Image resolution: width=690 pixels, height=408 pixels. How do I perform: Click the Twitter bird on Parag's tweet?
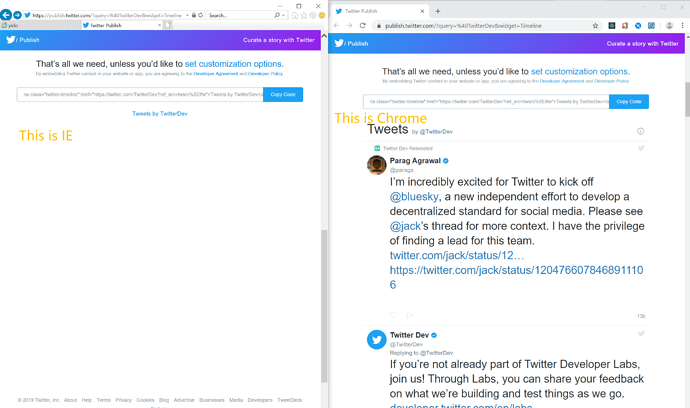pos(641,148)
